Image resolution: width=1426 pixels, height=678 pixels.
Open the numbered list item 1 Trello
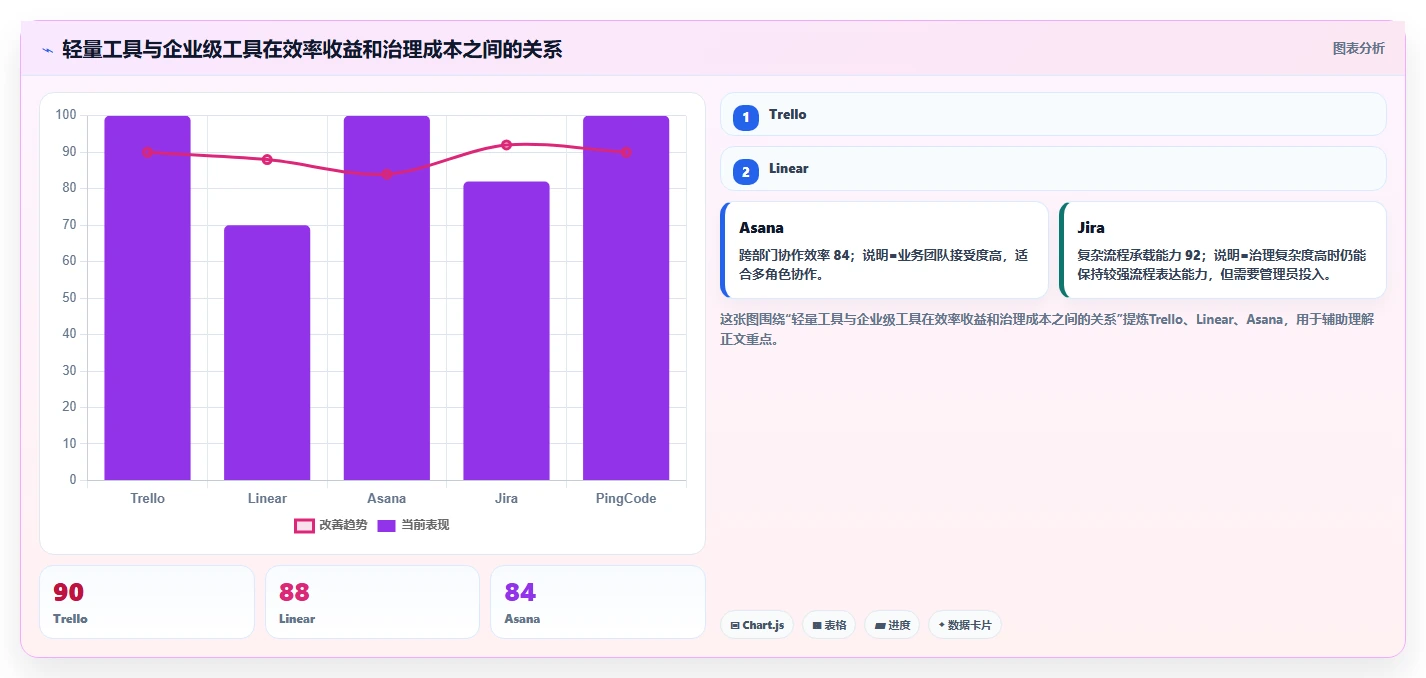point(1053,114)
